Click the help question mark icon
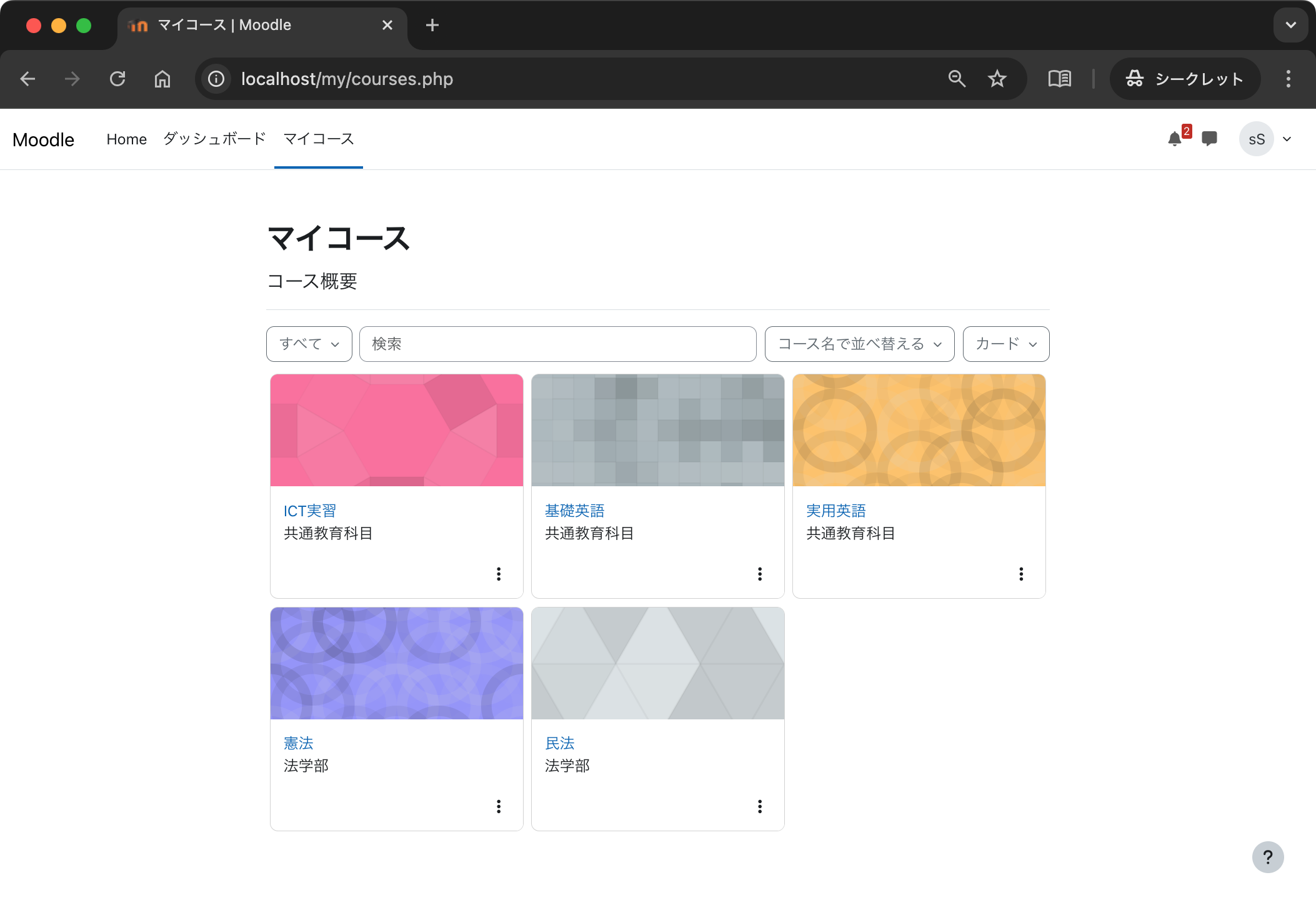 coord(1267,857)
